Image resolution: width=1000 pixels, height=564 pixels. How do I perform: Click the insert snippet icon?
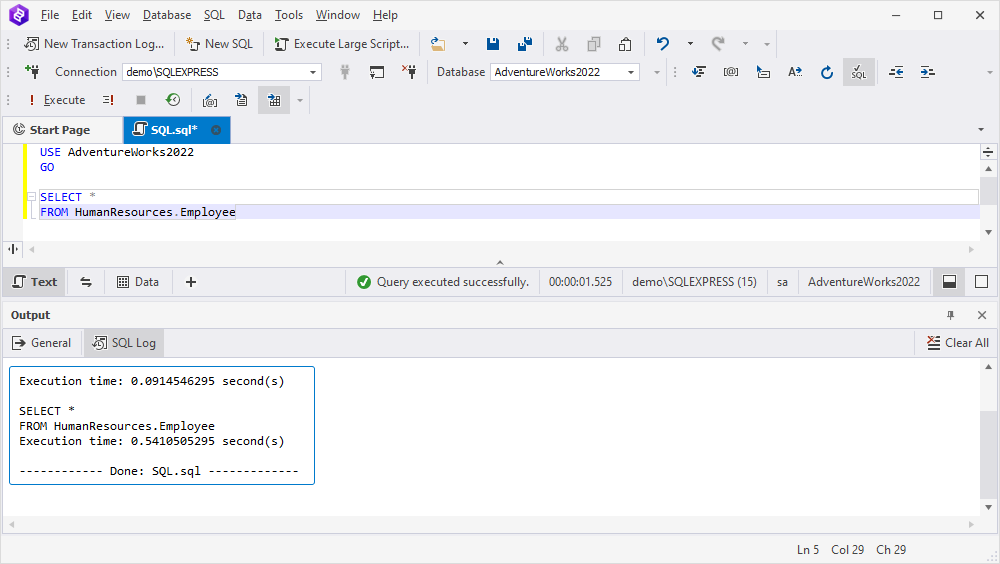pos(763,72)
